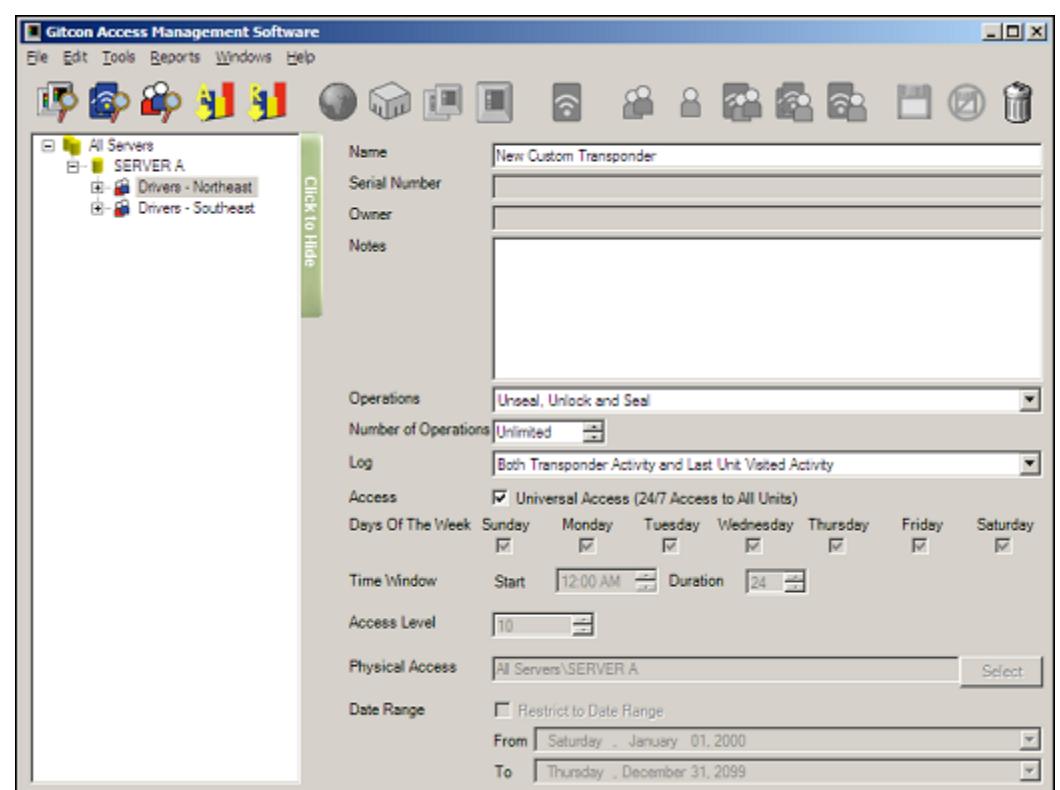Screen dimensions: 1060x790
Task: Expand the Drivers - Northeast node
Action: tap(97, 187)
